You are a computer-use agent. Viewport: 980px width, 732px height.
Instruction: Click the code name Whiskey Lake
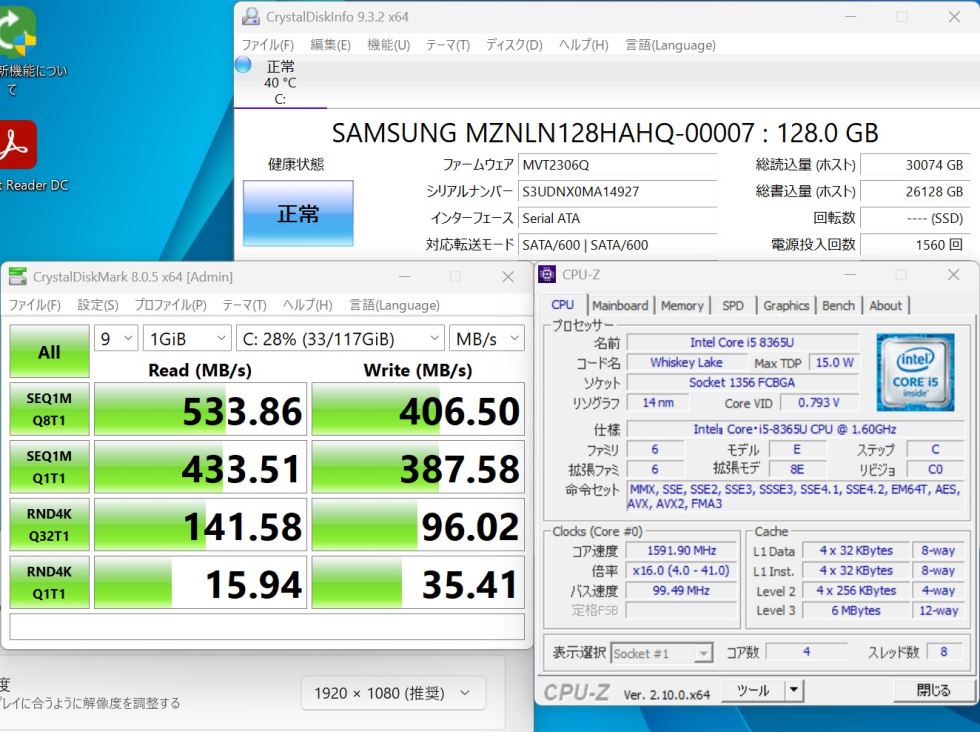point(686,363)
